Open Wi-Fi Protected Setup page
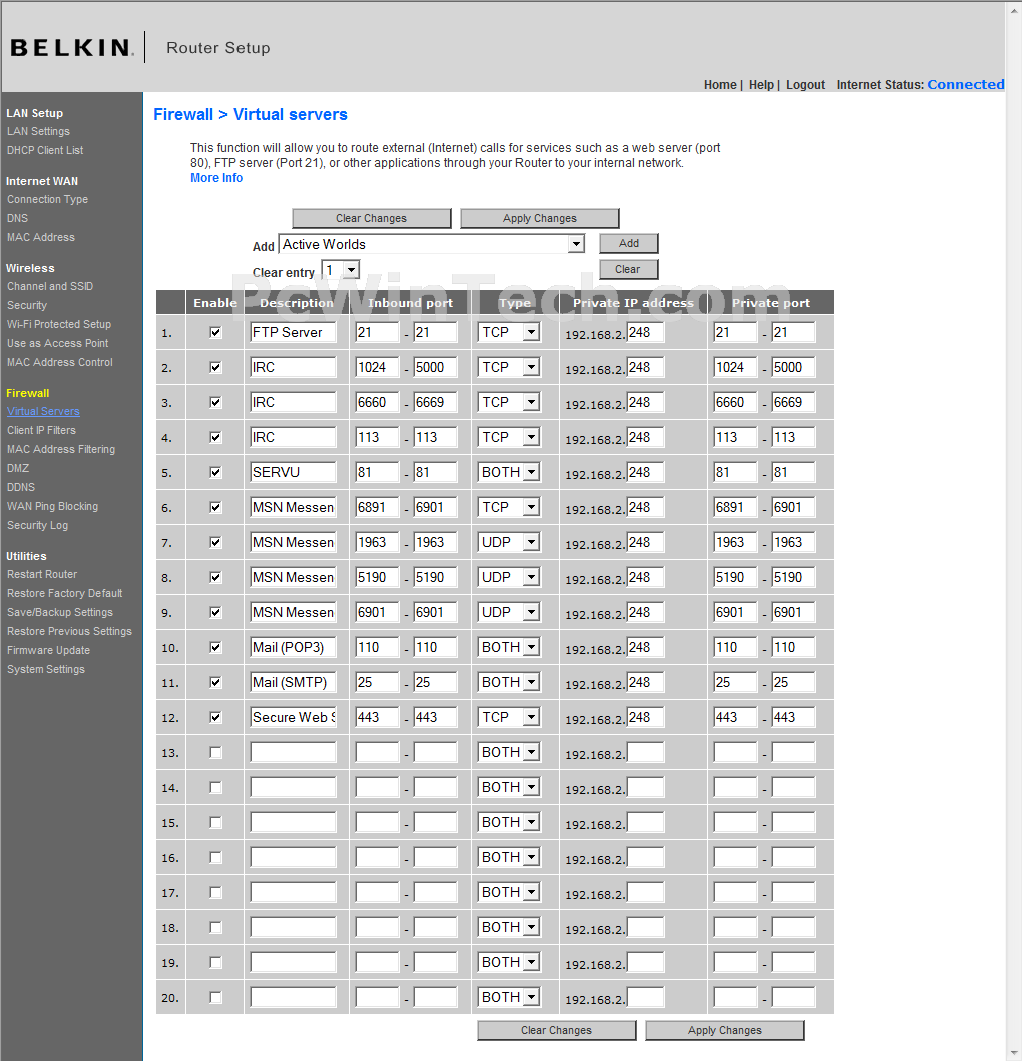The height and width of the screenshot is (1061, 1022). pos(59,324)
